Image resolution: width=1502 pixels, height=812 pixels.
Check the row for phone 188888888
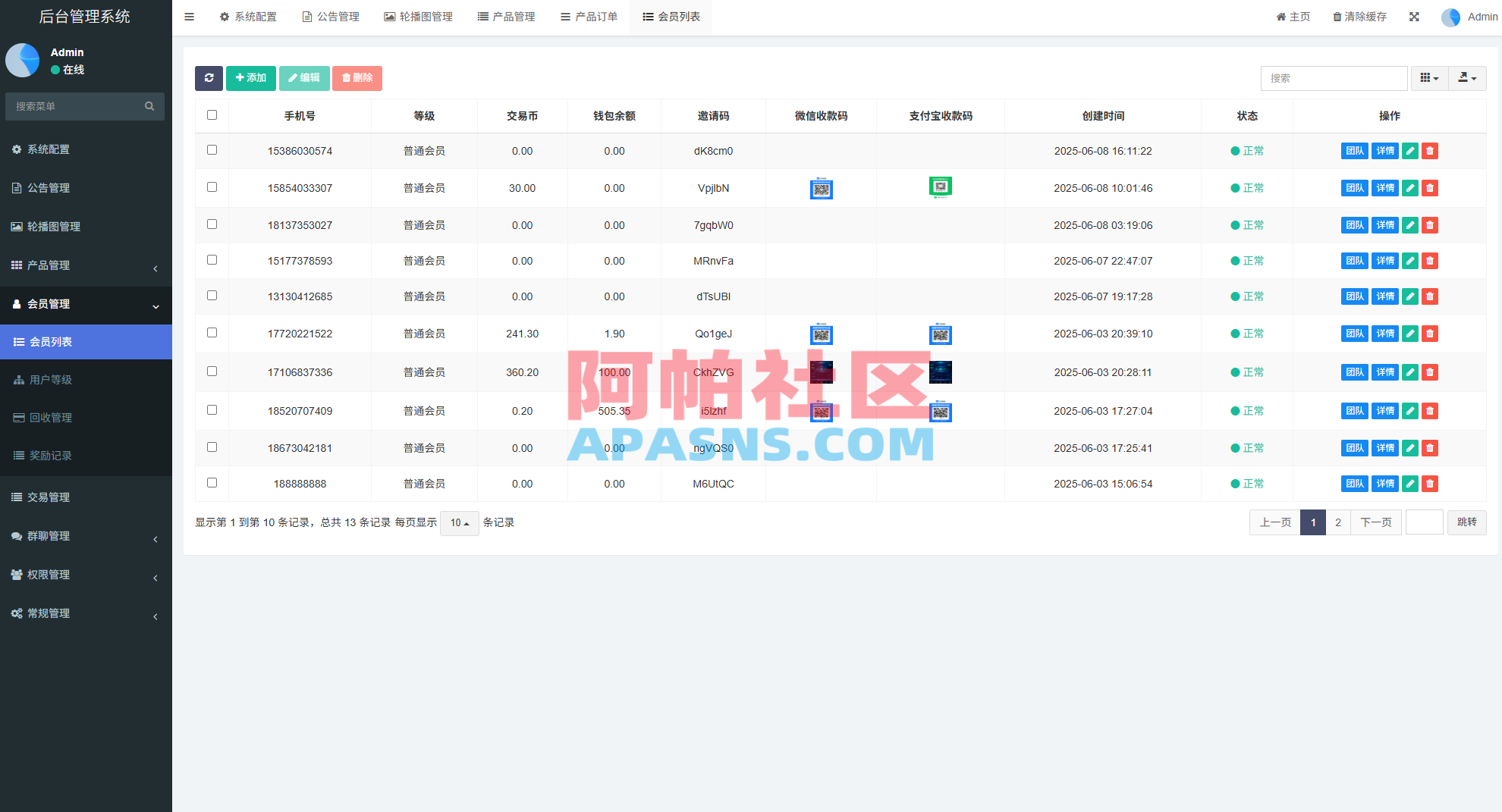[212, 483]
